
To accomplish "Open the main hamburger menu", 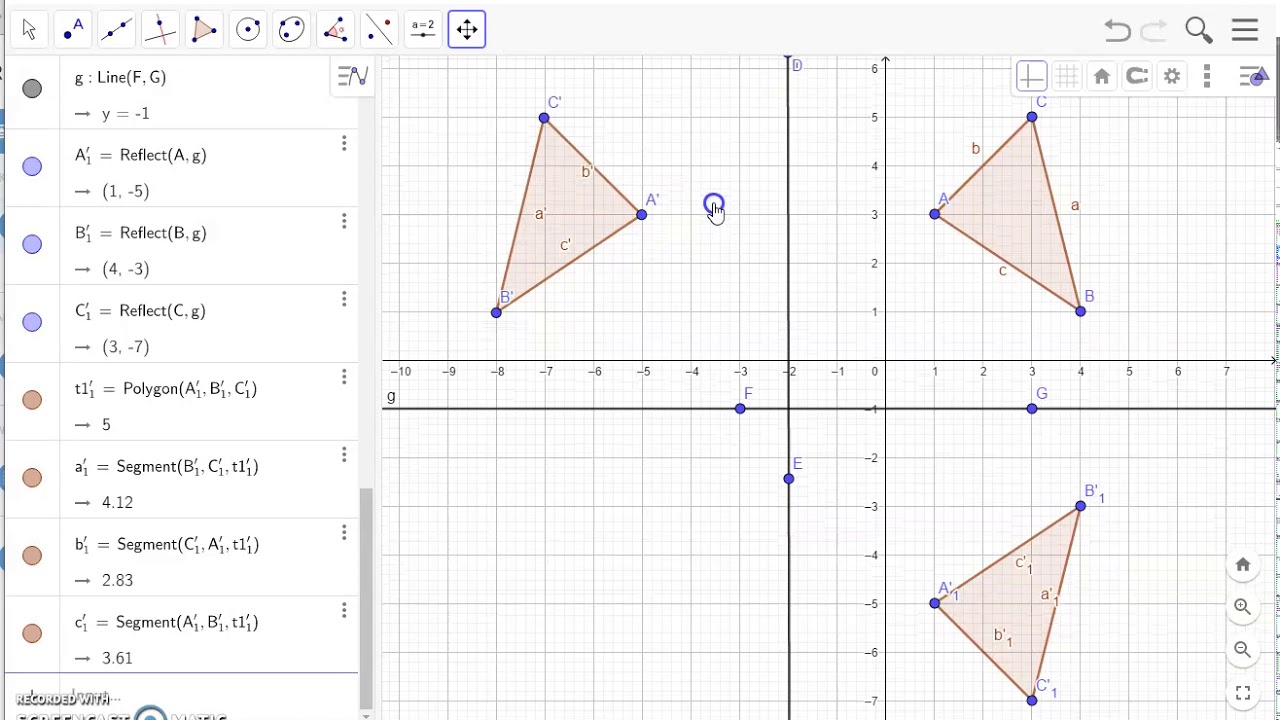I will pos(1245,30).
